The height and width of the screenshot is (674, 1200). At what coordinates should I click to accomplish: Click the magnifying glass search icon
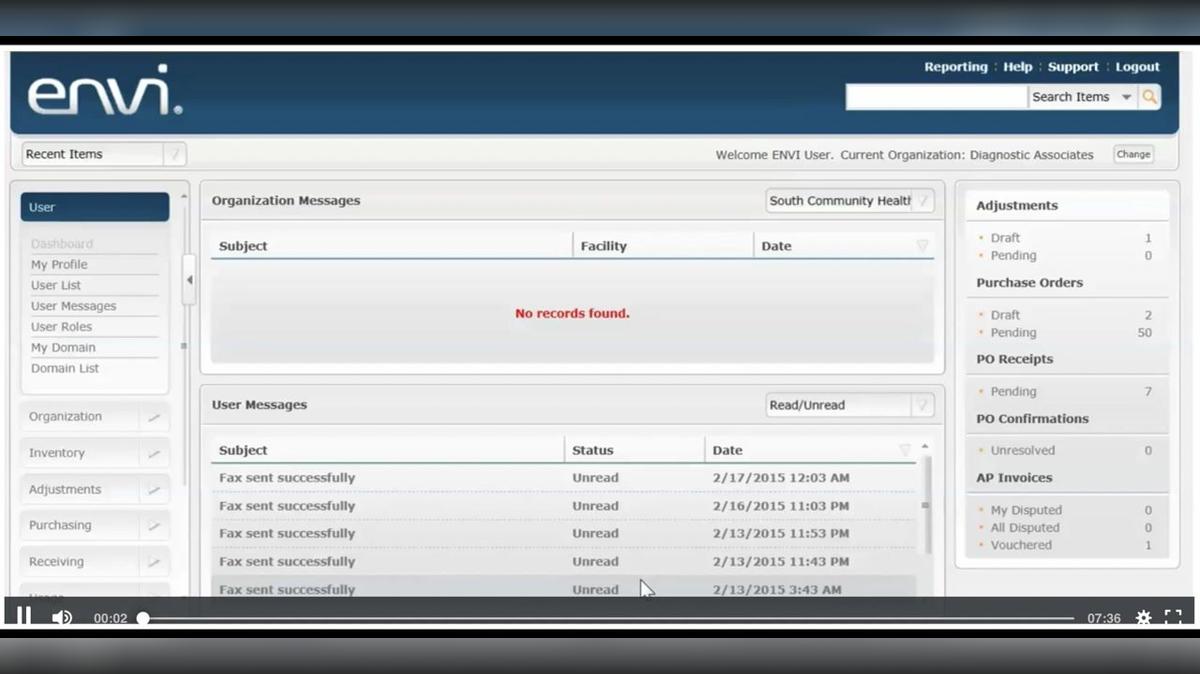coord(1150,97)
